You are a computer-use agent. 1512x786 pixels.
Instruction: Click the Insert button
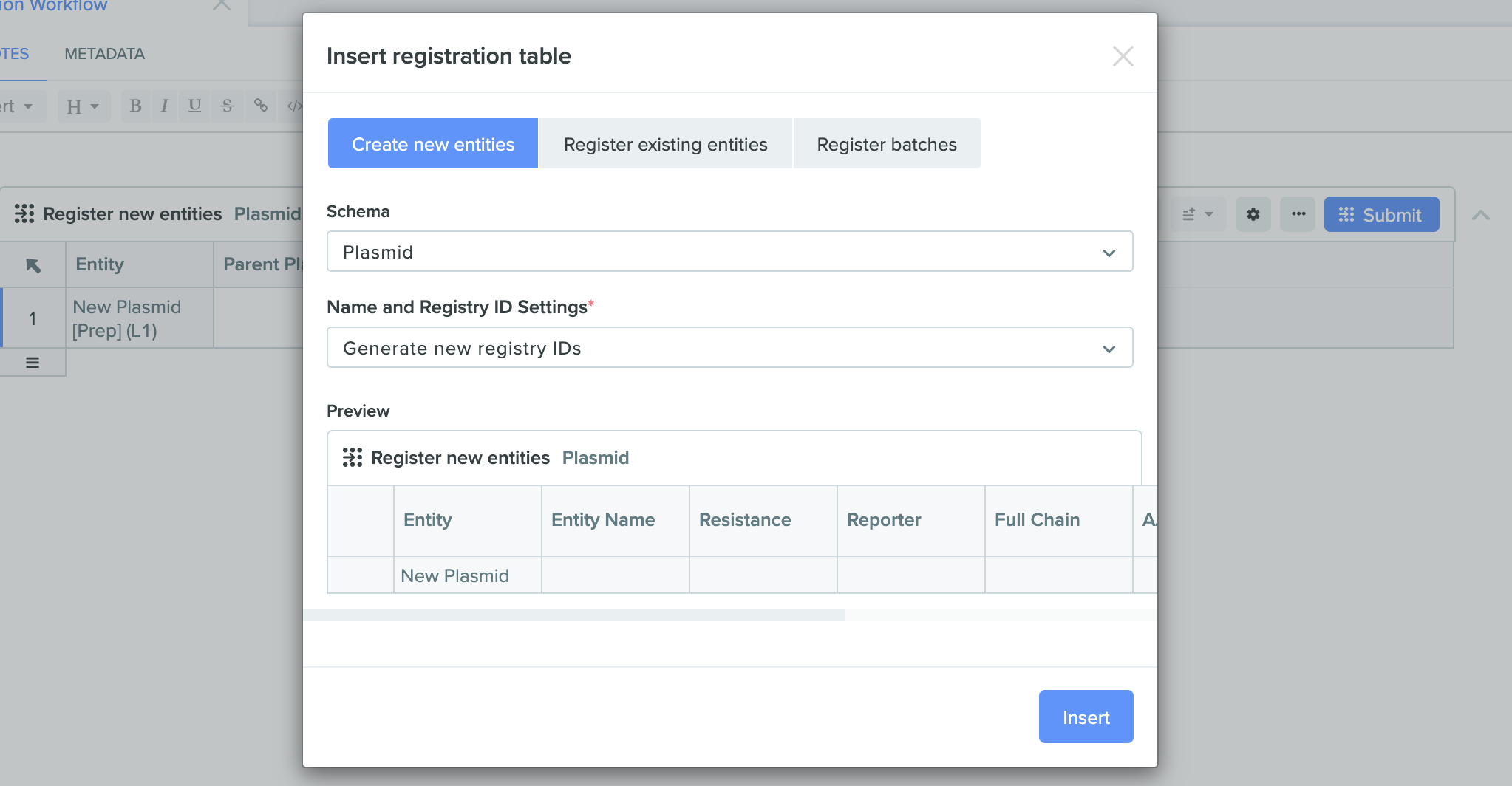pos(1086,717)
